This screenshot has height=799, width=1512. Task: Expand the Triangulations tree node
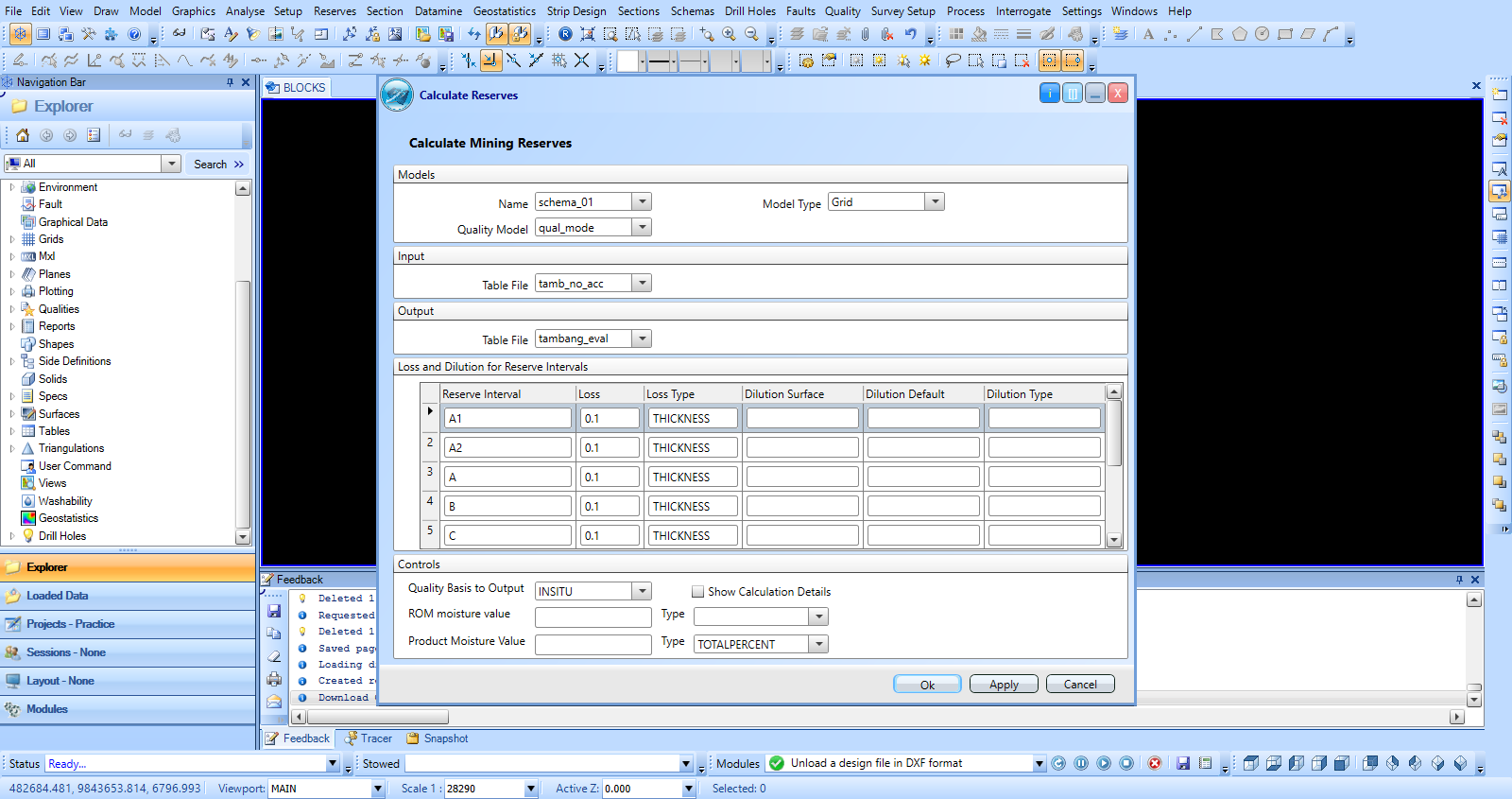pos(12,448)
